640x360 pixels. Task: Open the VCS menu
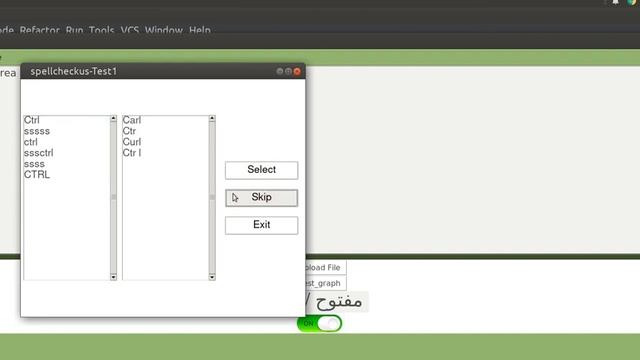(130, 30)
